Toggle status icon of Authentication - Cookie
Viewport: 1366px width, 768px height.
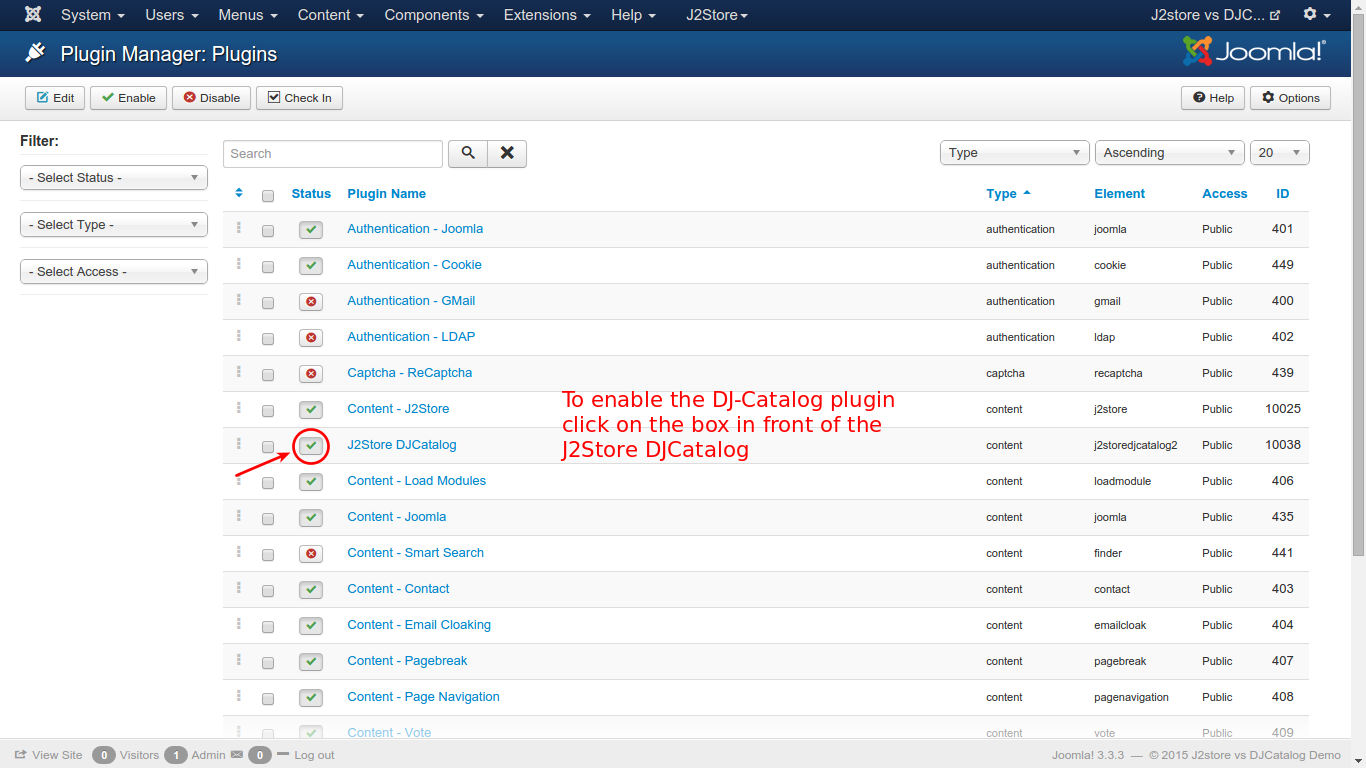311,266
